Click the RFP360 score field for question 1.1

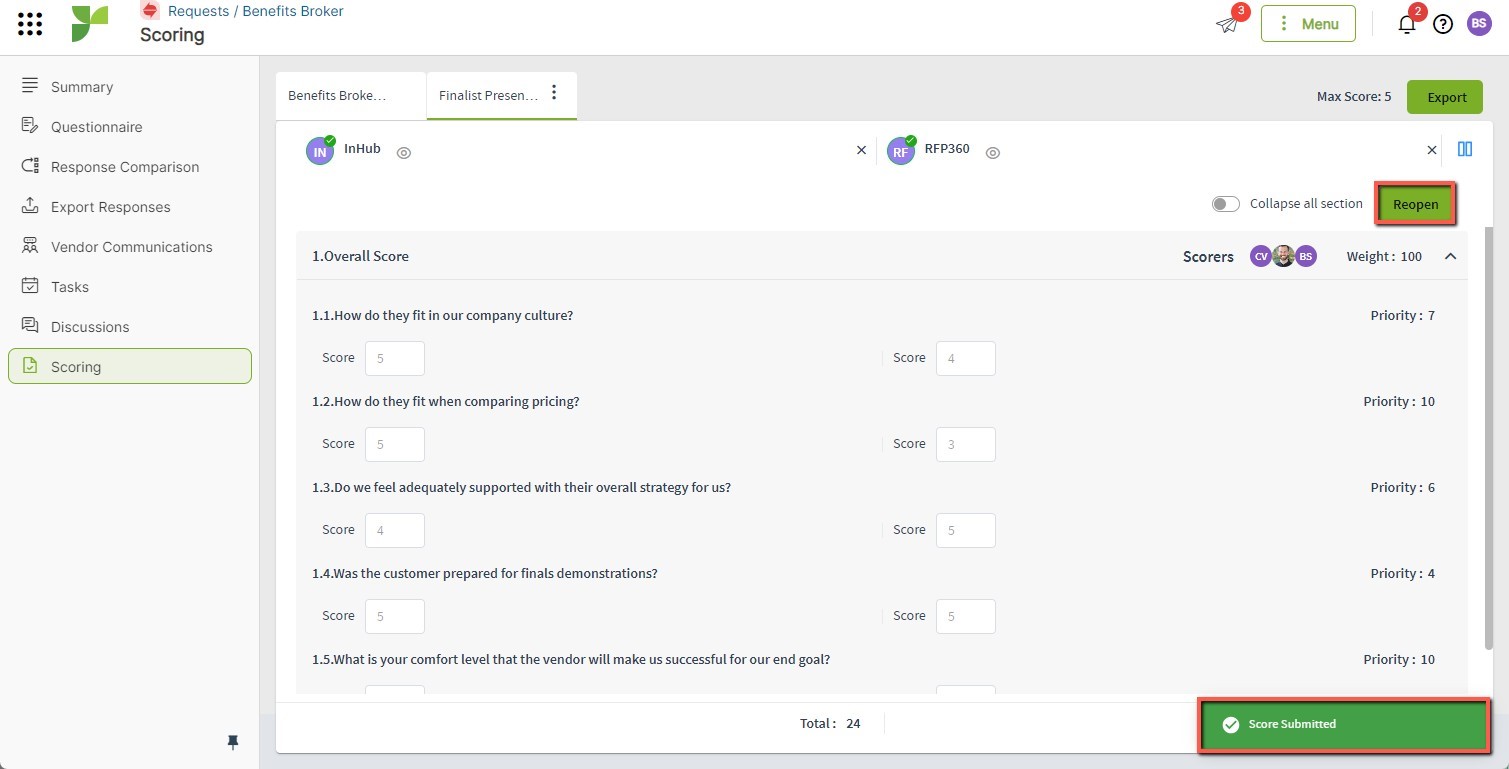click(966, 358)
